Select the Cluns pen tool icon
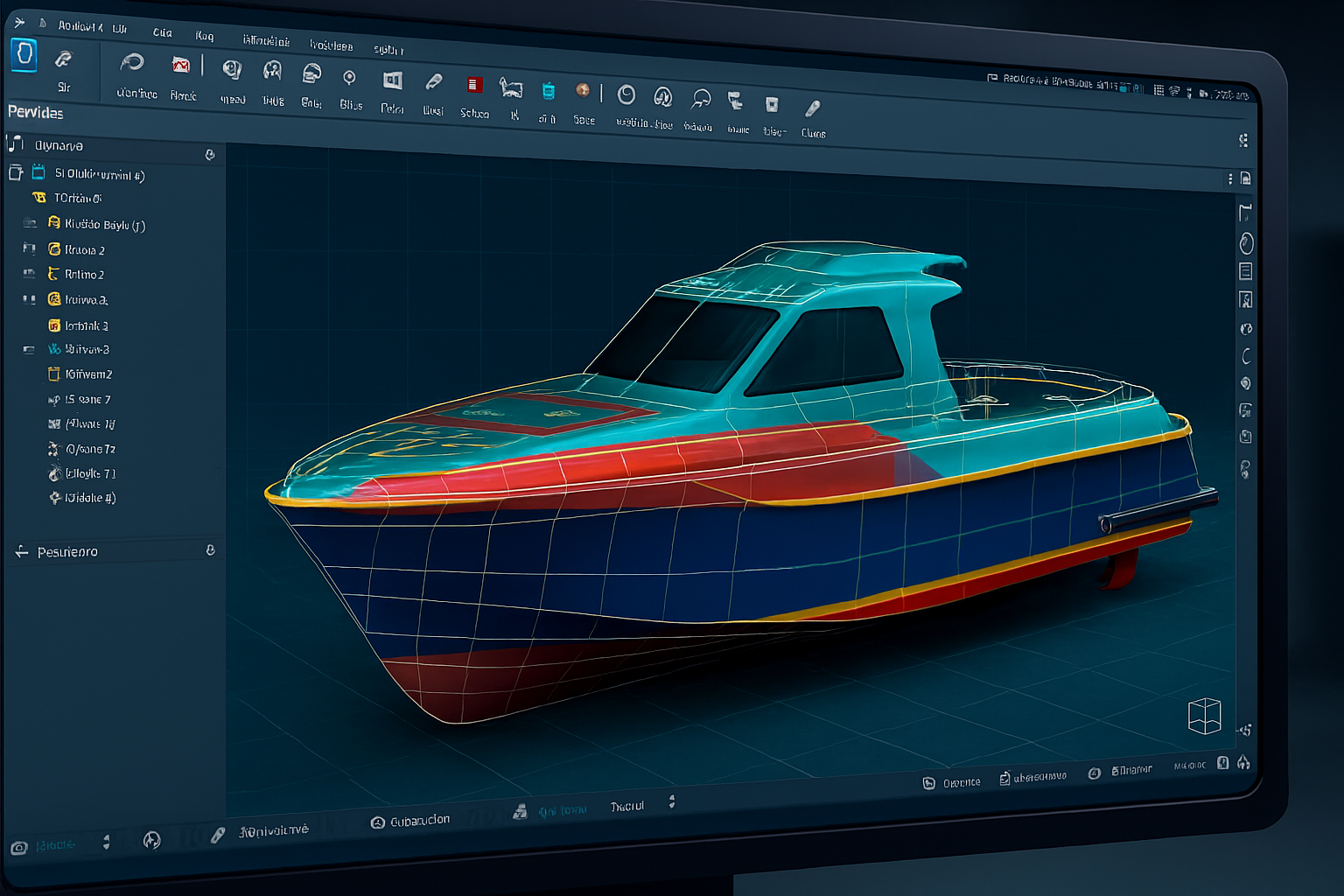1344x896 pixels. (x=812, y=109)
